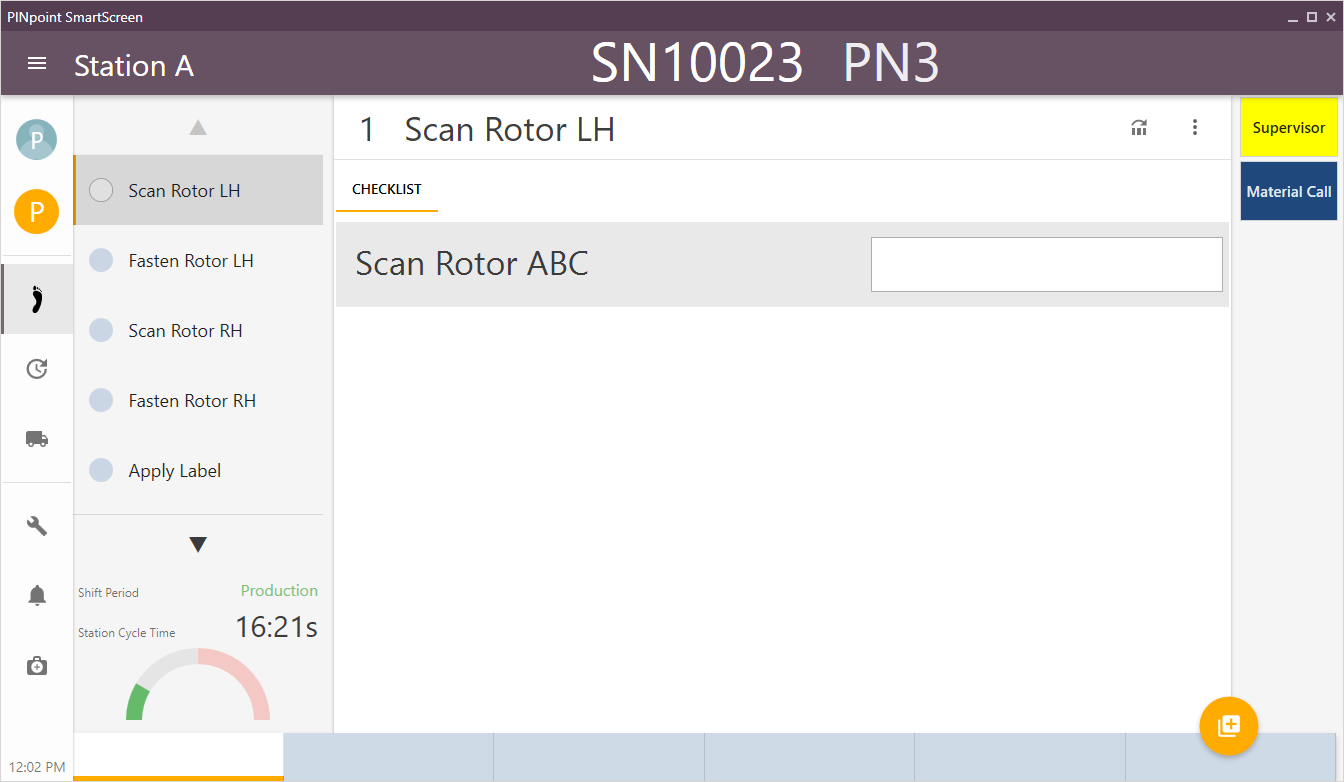
Task: Click the teal user avatar P
Action: click(36, 139)
